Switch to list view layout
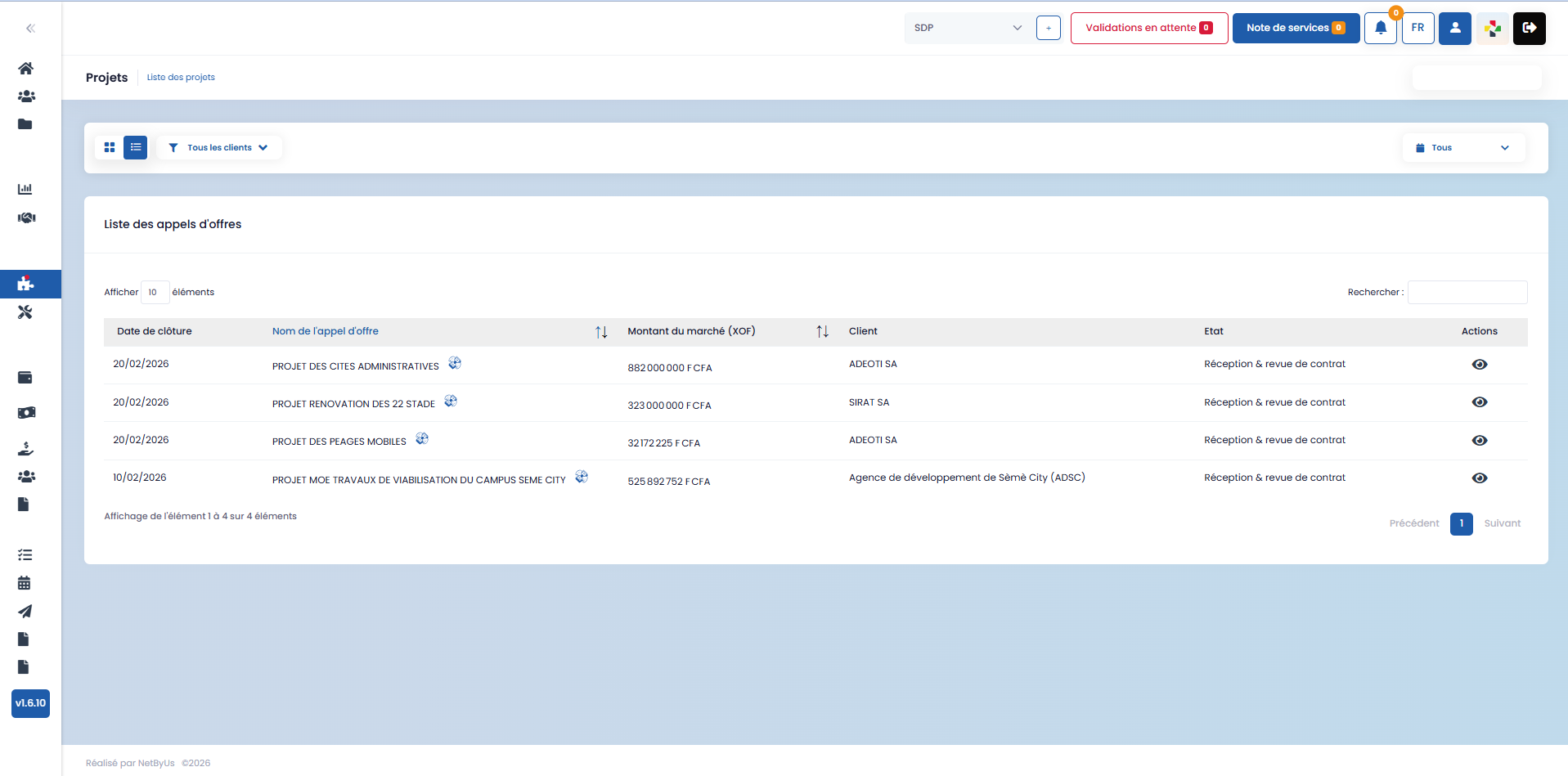The image size is (1568, 776). coord(136,148)
